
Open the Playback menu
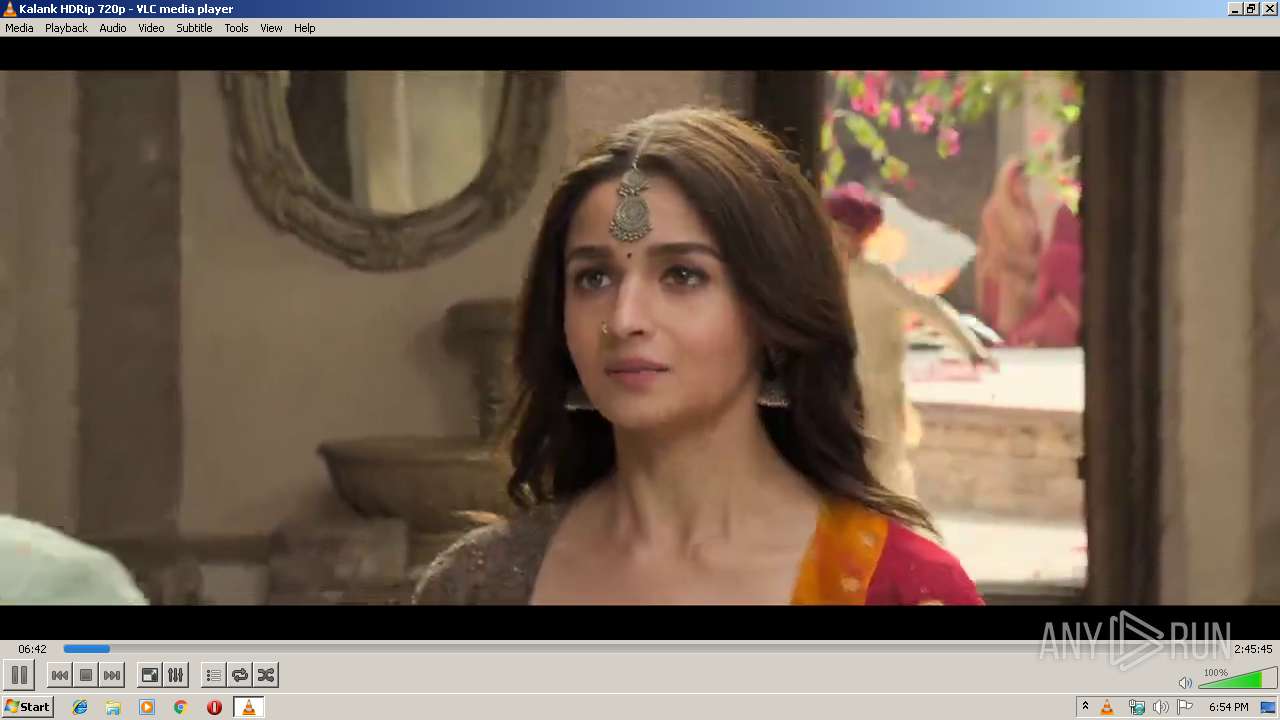pyautogui.click(x=66, y=28)
